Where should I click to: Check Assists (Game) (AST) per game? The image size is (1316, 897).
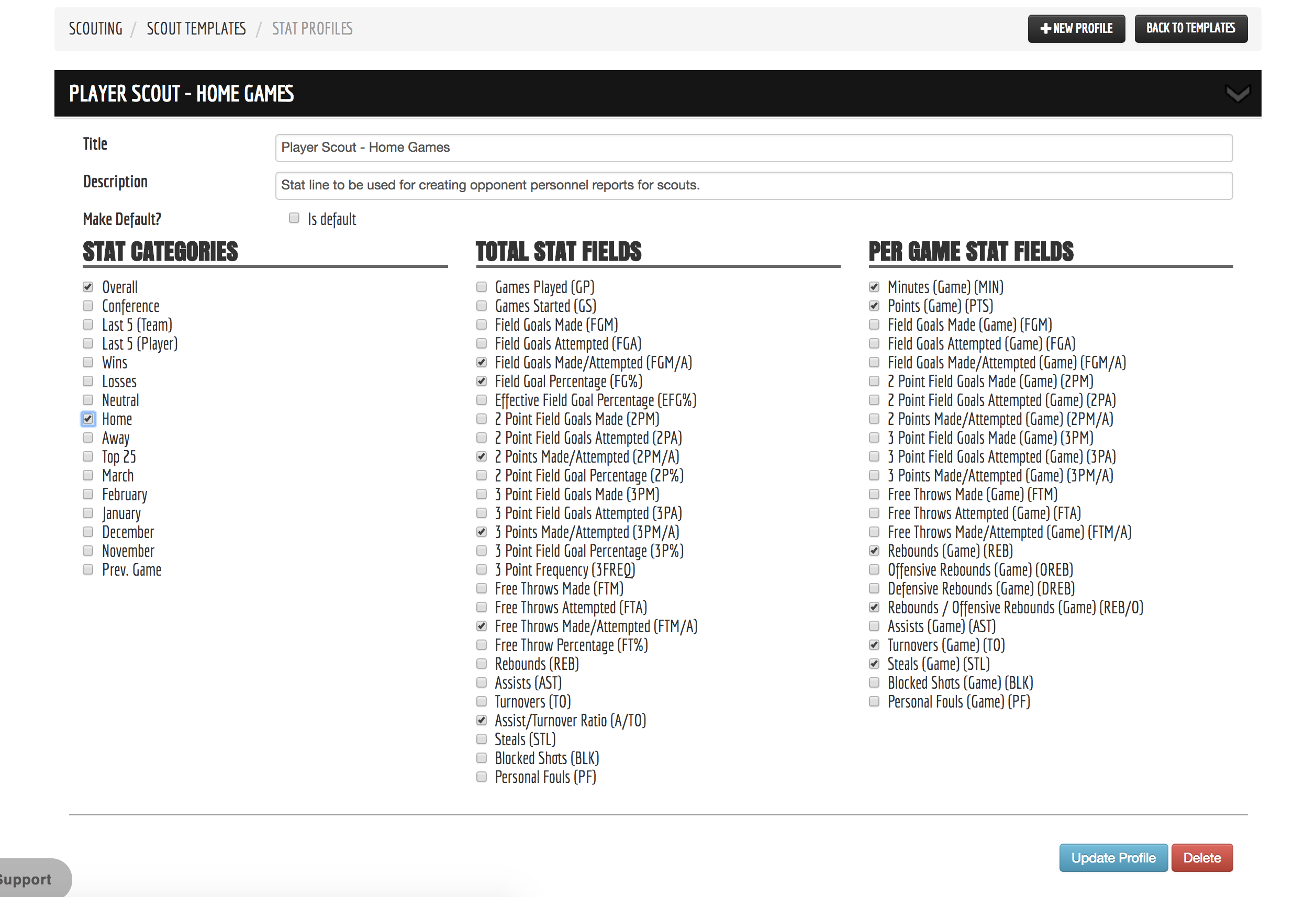tap(874, 626)
